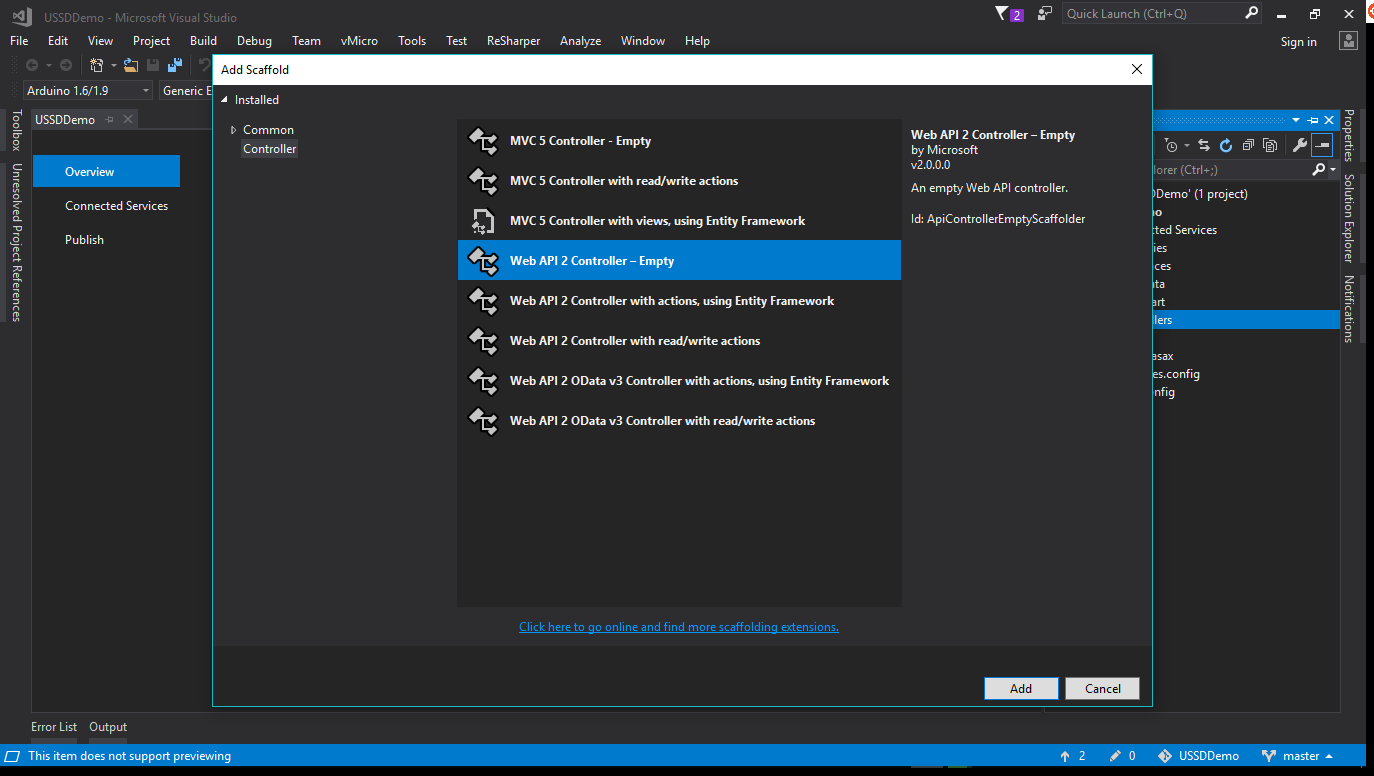
Task: Click the Cancel button in Add Scaffold
Action: (1103, 688)
